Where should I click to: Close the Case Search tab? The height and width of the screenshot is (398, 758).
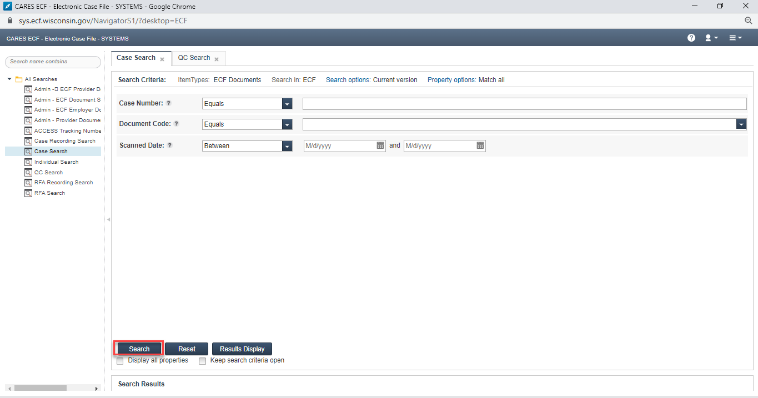[162, 59]
